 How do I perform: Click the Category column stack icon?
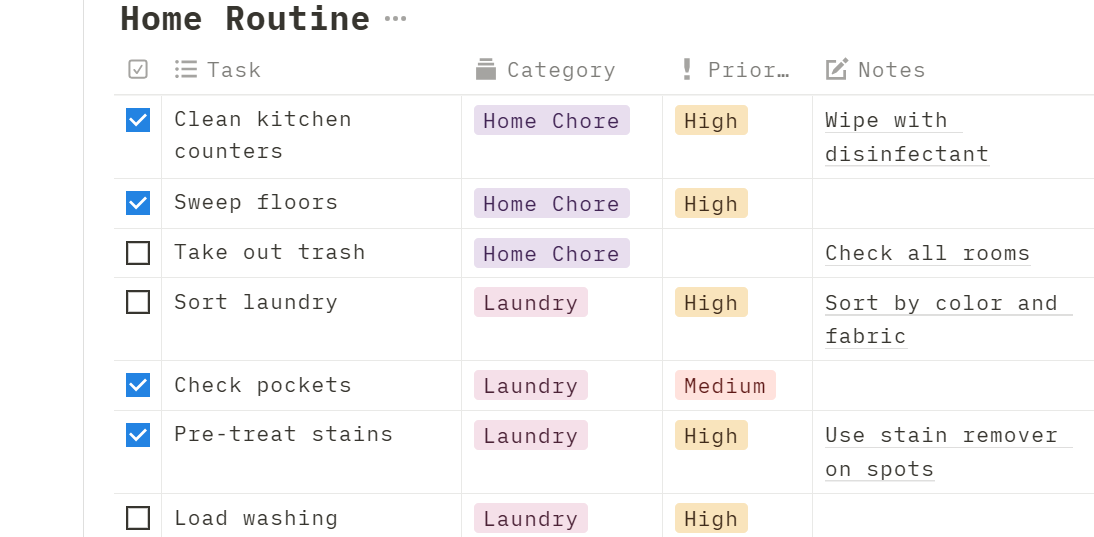pos(486,69)
